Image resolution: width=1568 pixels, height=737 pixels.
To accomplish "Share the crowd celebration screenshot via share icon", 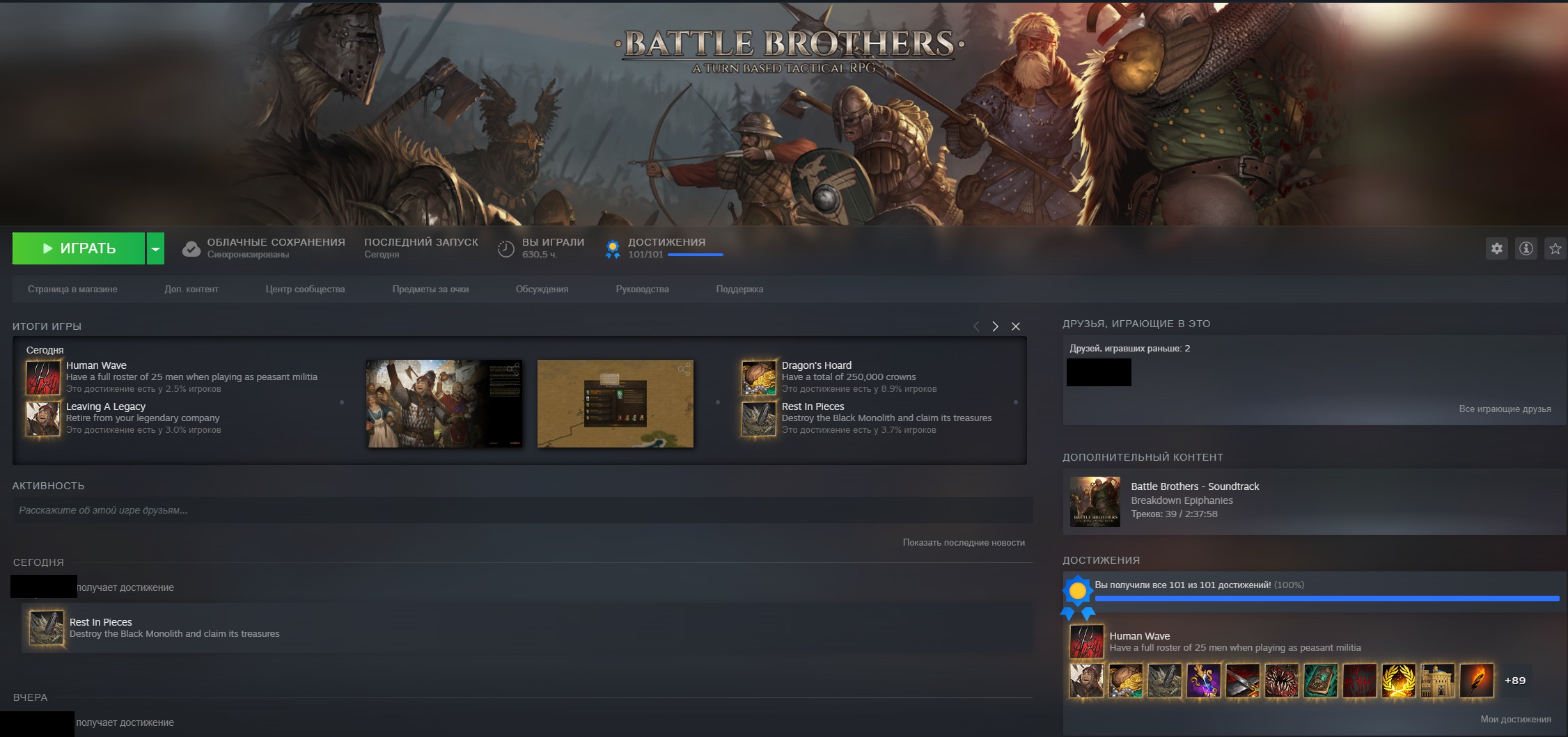I will 514,369.
